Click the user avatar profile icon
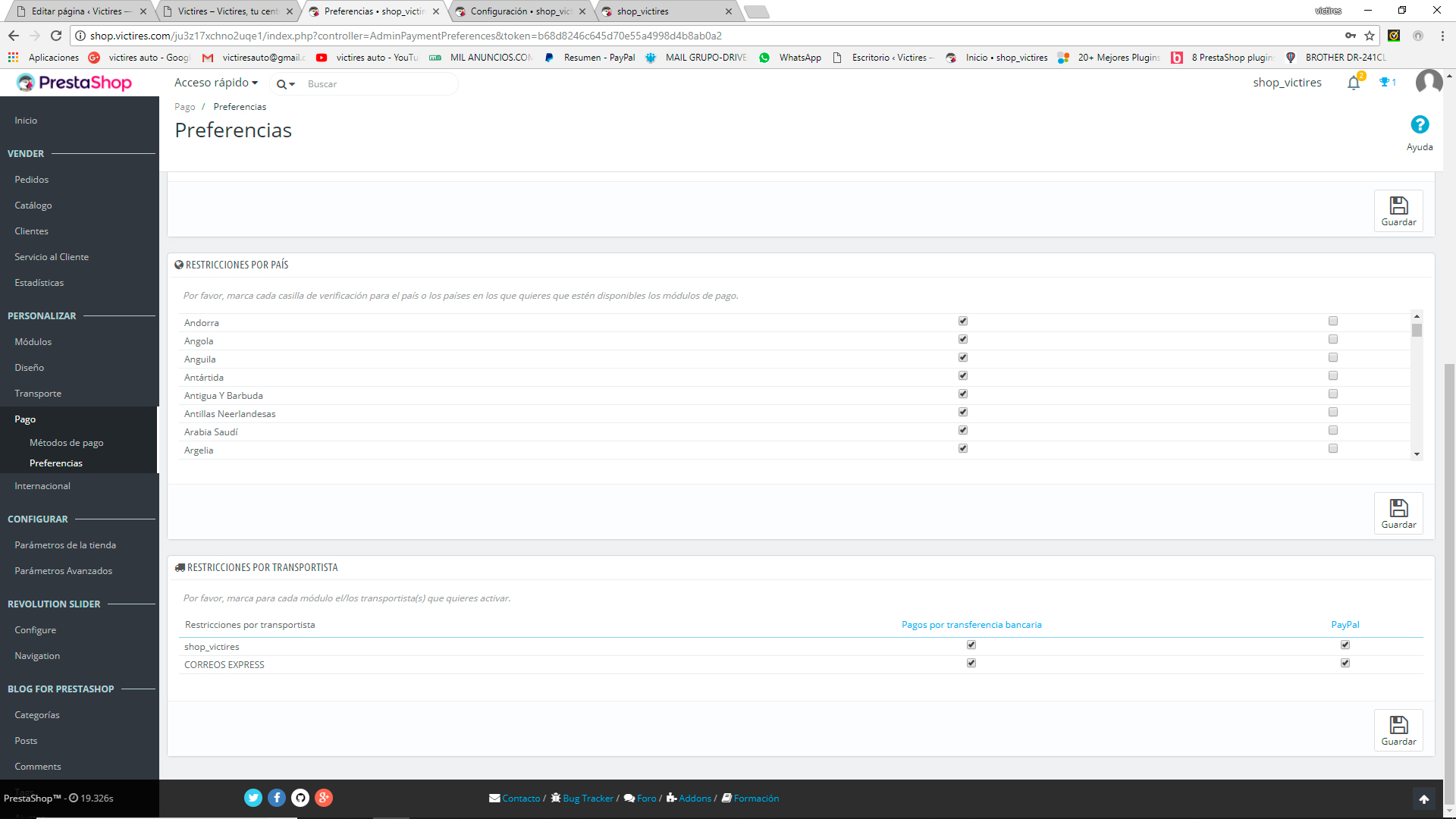The image size is (1456, 819). (1429, 82)
